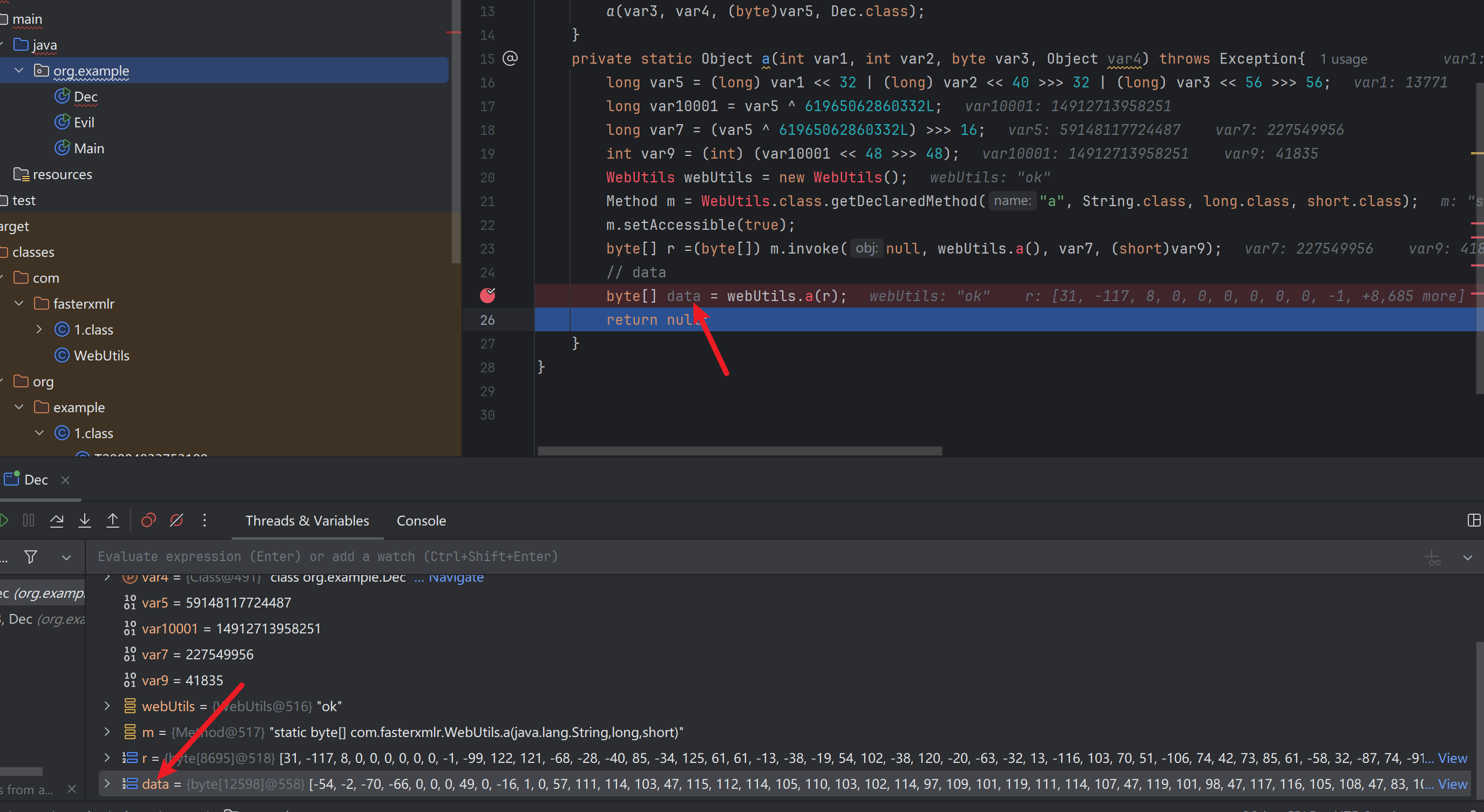Step out of current method

pyautogui.click(x=113, y=521)
